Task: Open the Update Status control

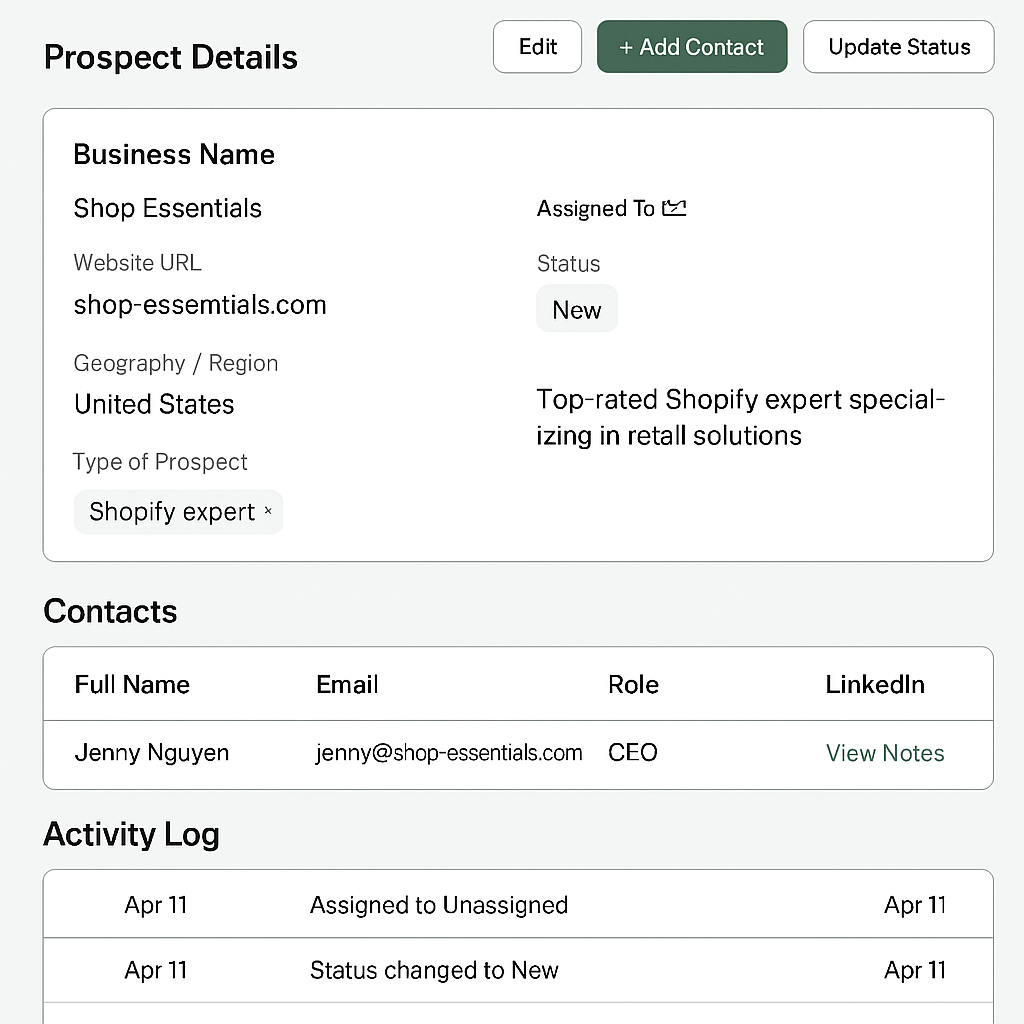Action: pyautogui.click(x=898, y=47)
